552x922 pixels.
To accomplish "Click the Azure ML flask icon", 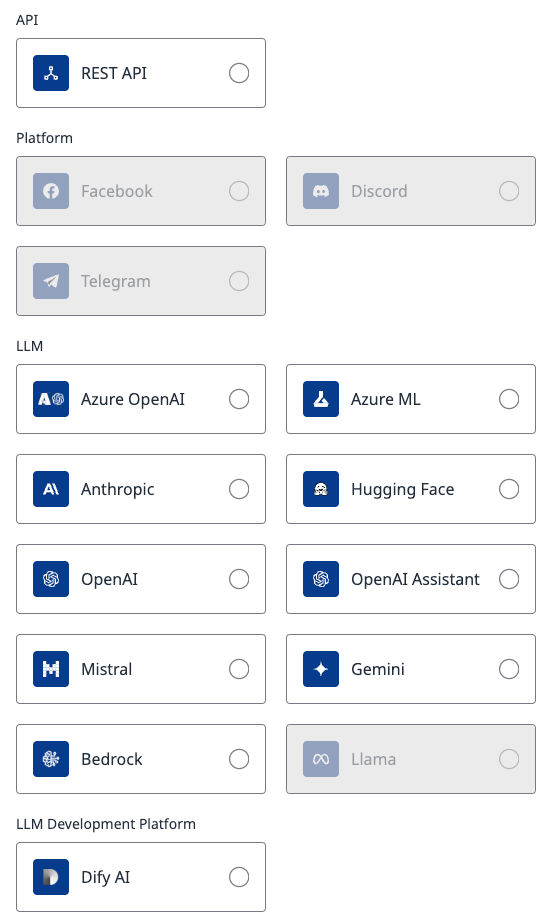I will tap(321, 399).
